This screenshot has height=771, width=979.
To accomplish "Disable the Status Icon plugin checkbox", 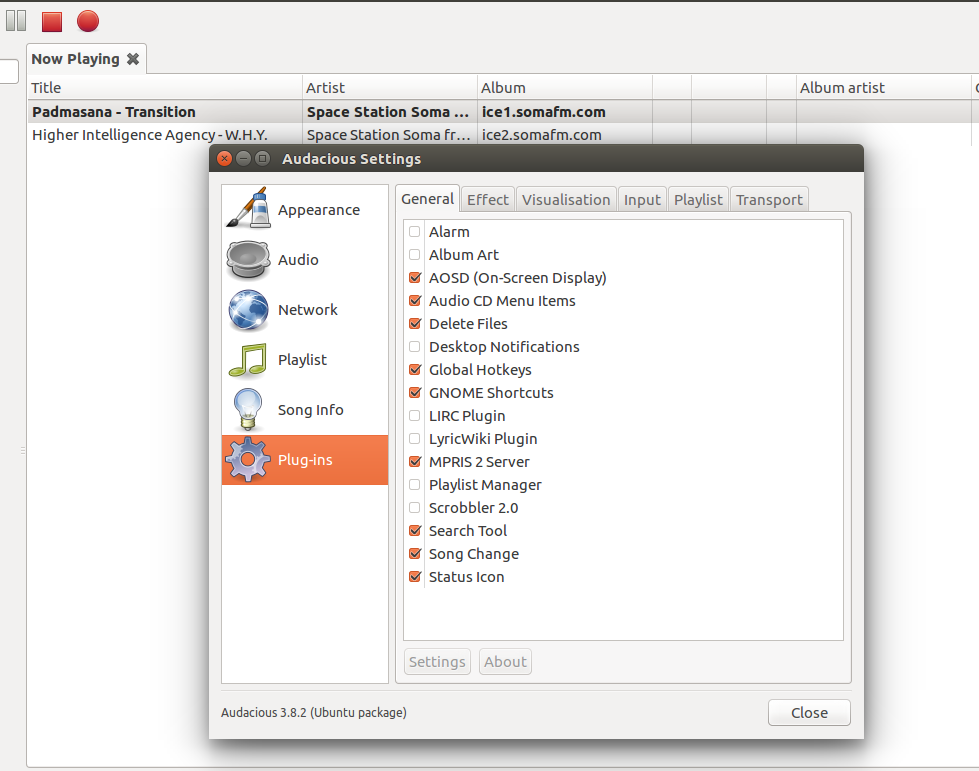I will tap(415, 577).
